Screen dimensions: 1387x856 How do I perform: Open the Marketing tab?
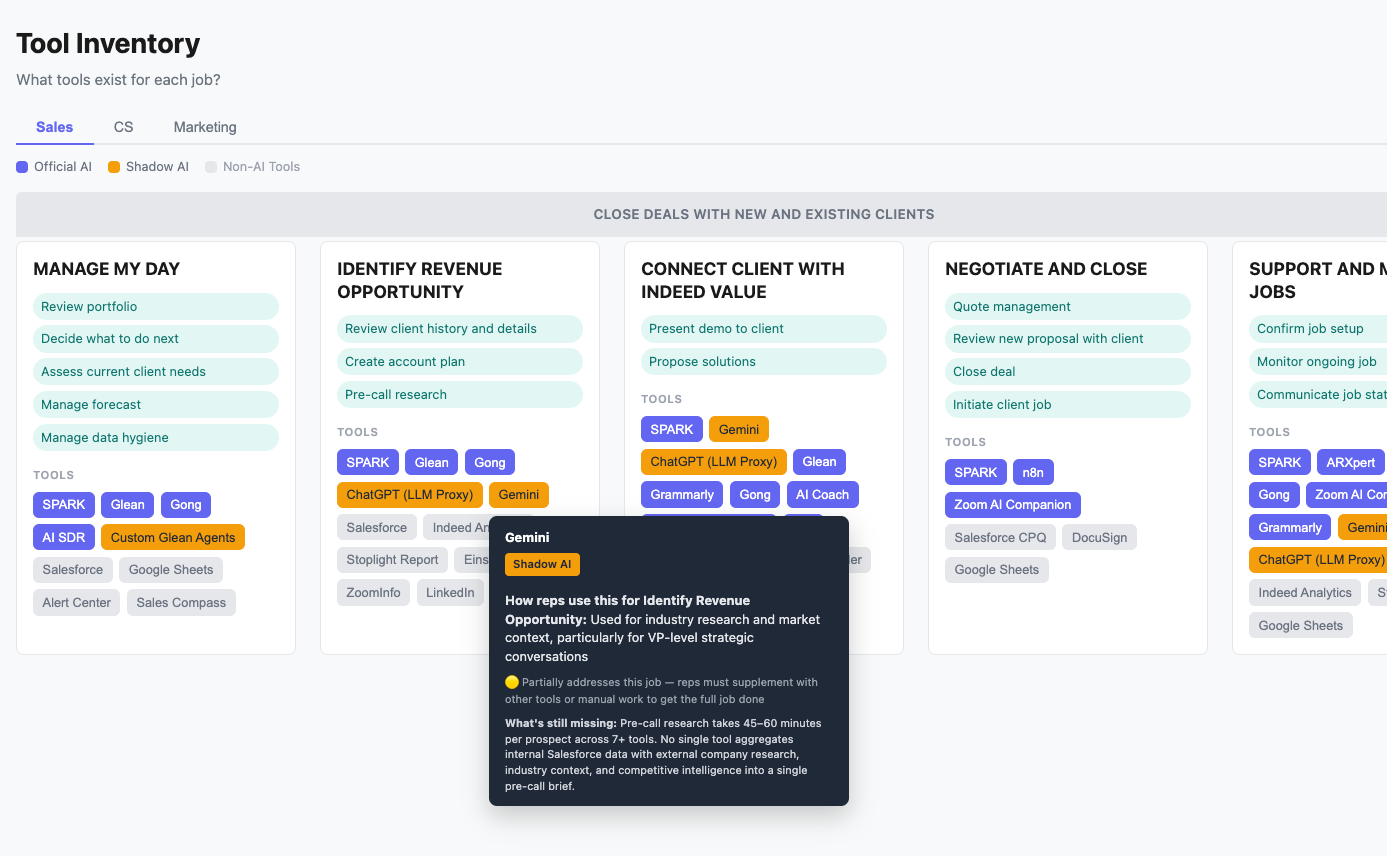(205, 127)
